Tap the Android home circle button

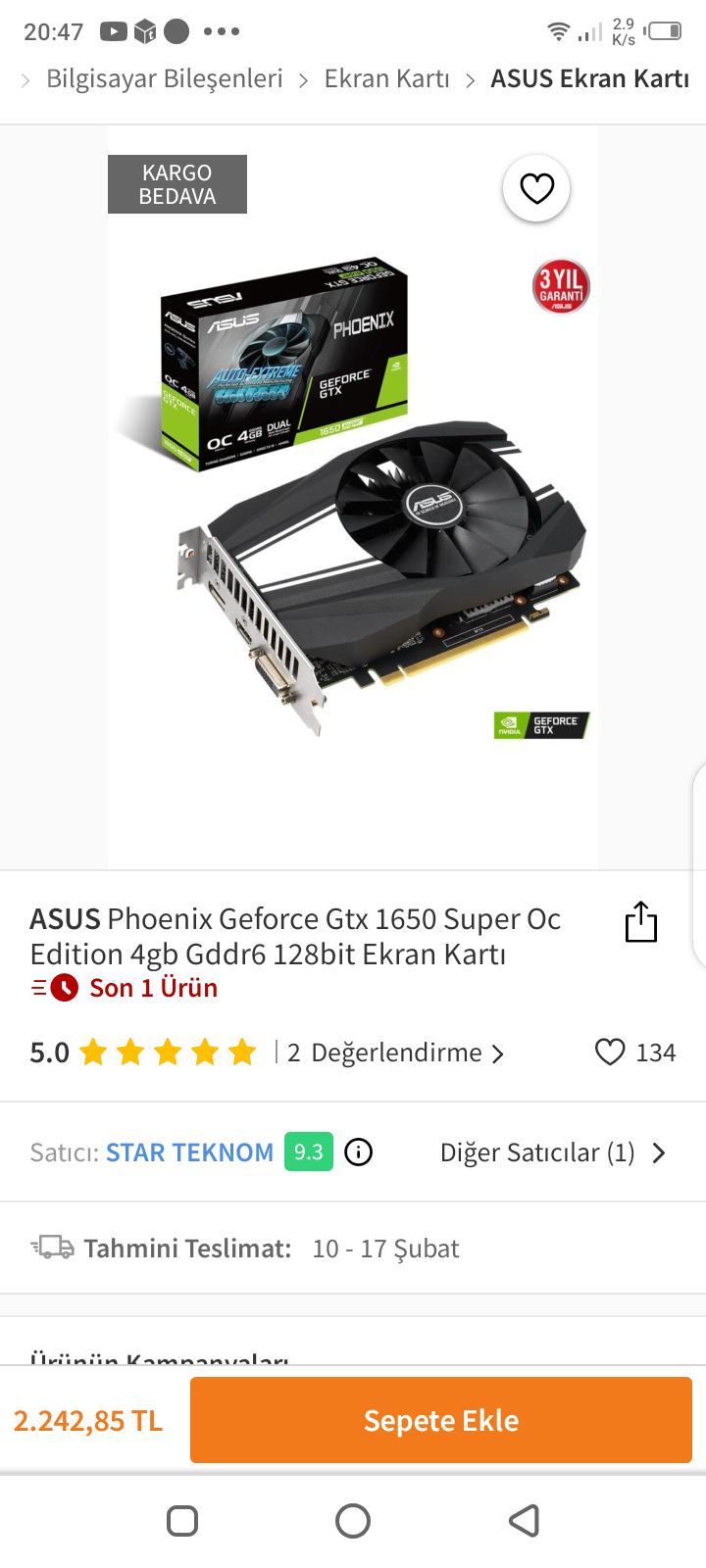tap(353, 1521)
